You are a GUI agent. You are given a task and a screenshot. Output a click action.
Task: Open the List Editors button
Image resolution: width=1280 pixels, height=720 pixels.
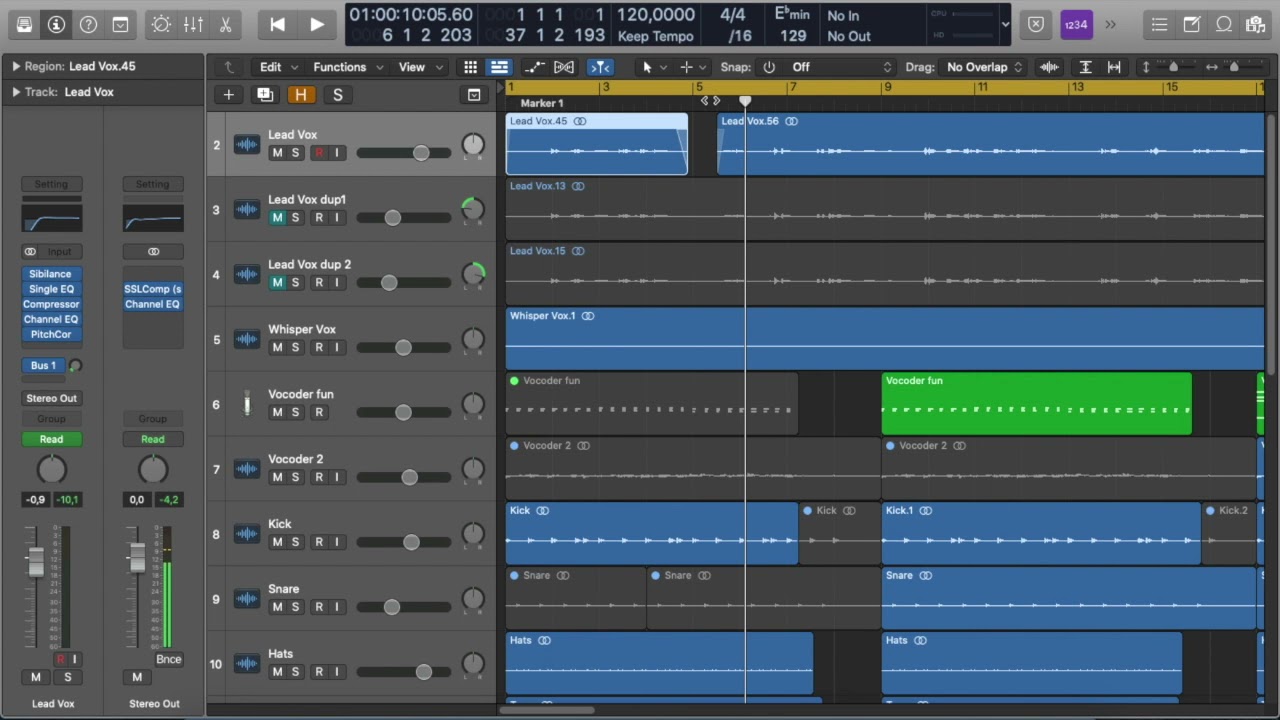[1160, 24]
